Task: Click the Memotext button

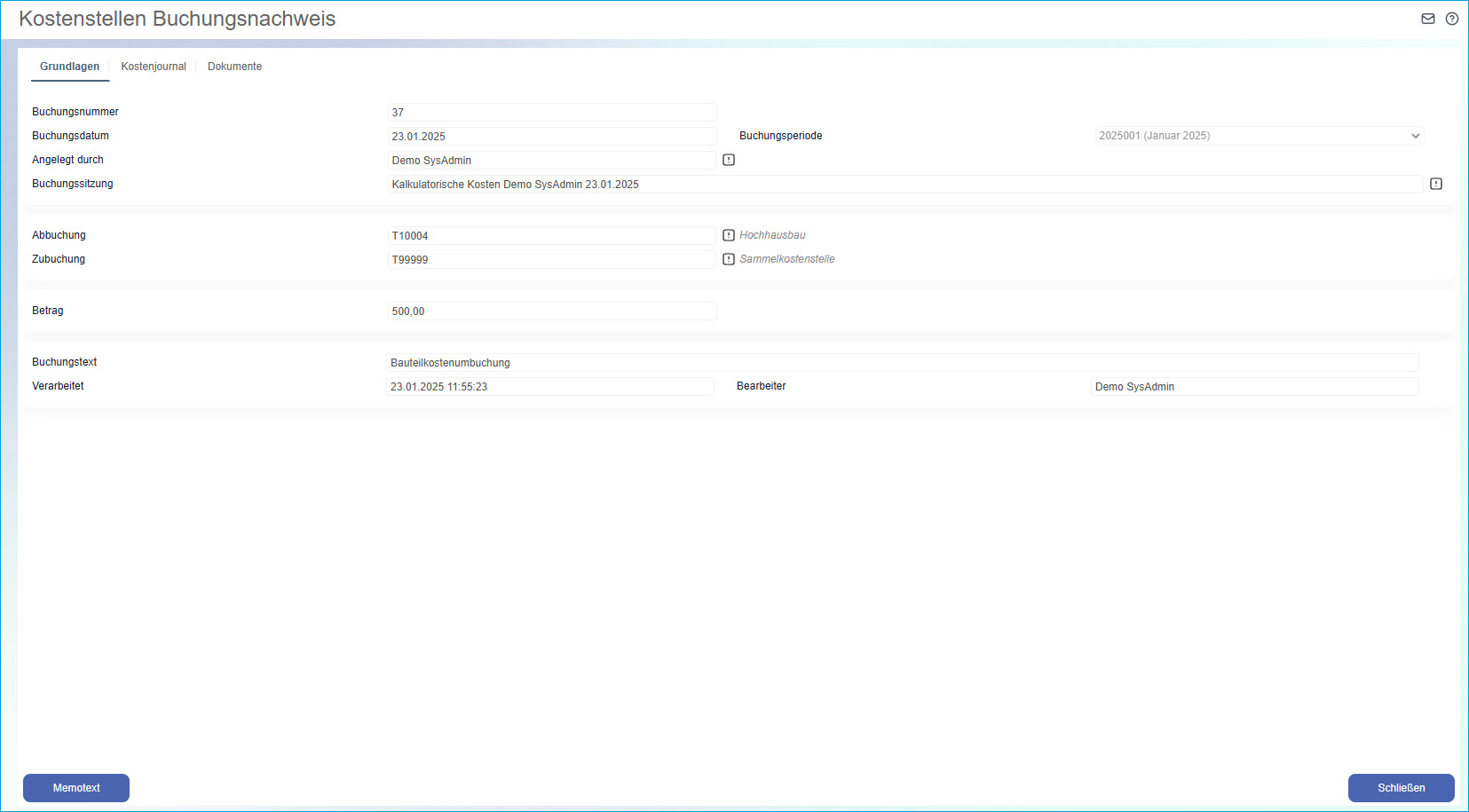Action: tap(76, 787)
